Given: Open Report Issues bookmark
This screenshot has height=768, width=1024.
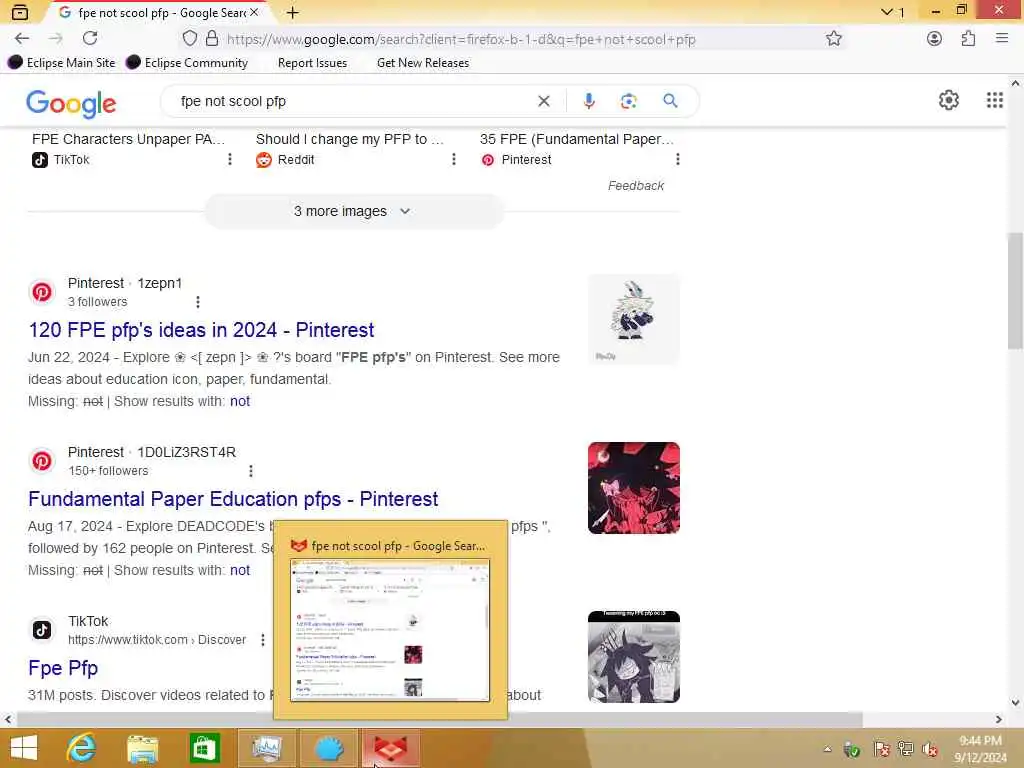Looking at the screenshot, I should coord(312,63).
